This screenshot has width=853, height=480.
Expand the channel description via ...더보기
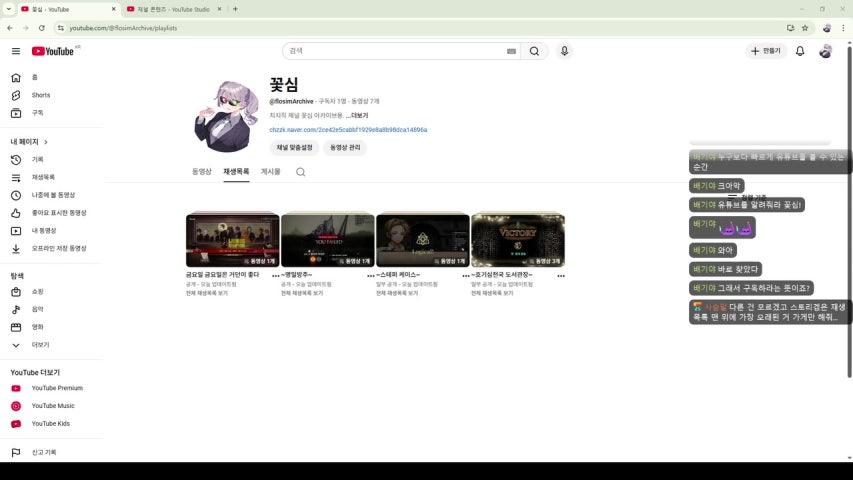point(357,115)
